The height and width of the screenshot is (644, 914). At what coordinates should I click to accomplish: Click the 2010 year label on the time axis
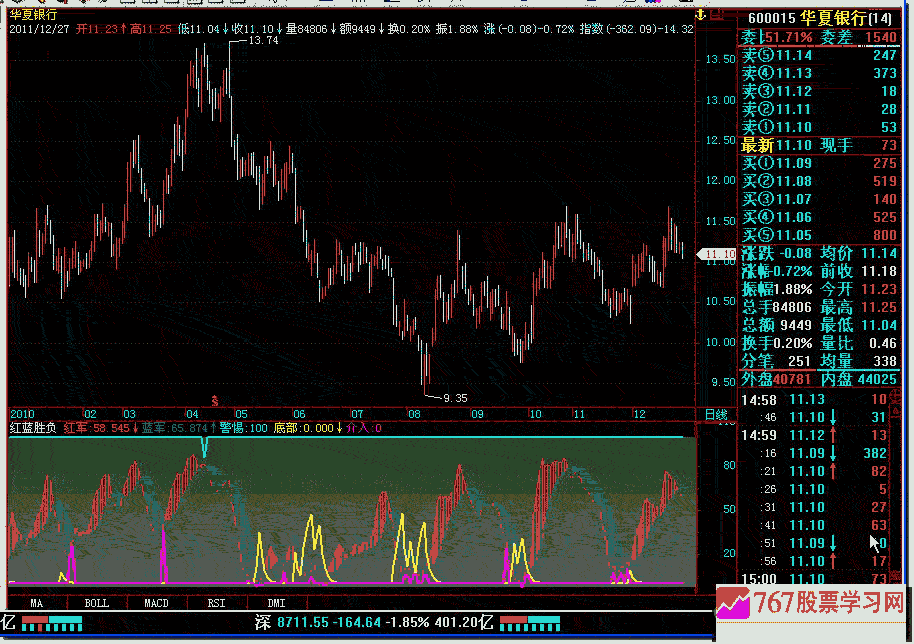click(x=22, y=414)
